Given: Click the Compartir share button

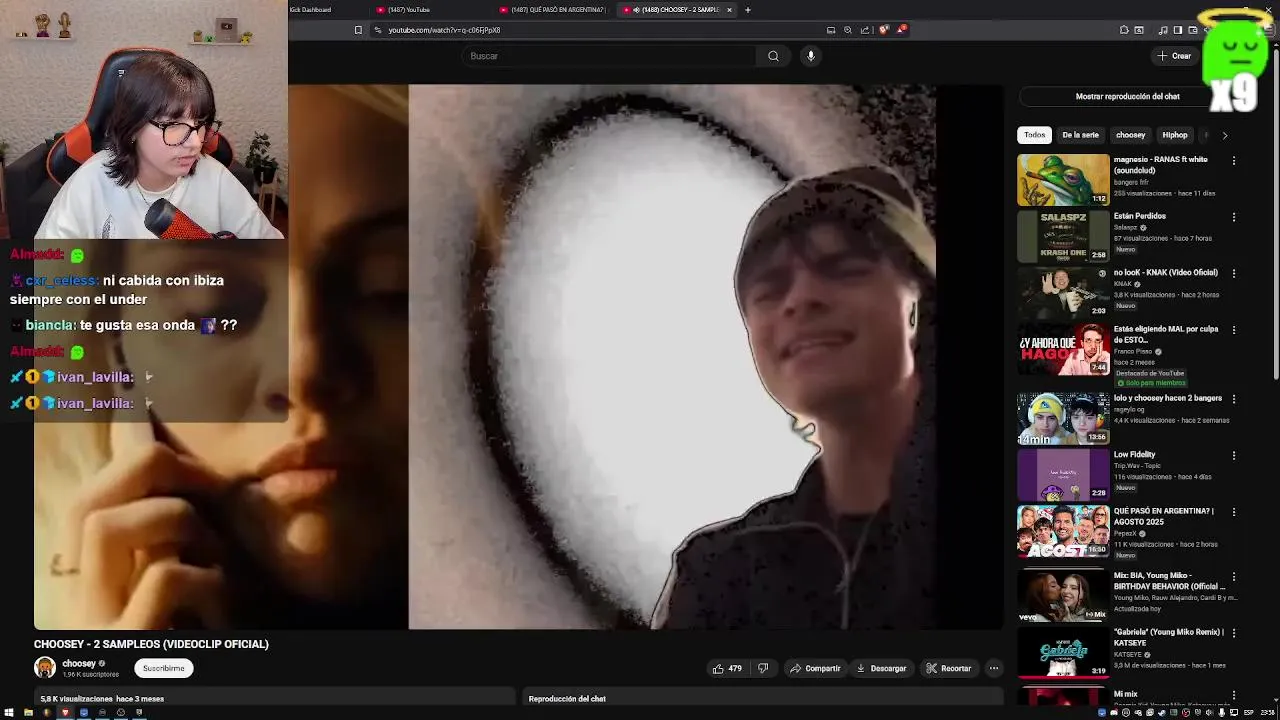Looking at the screenshot, I should 814,668.
